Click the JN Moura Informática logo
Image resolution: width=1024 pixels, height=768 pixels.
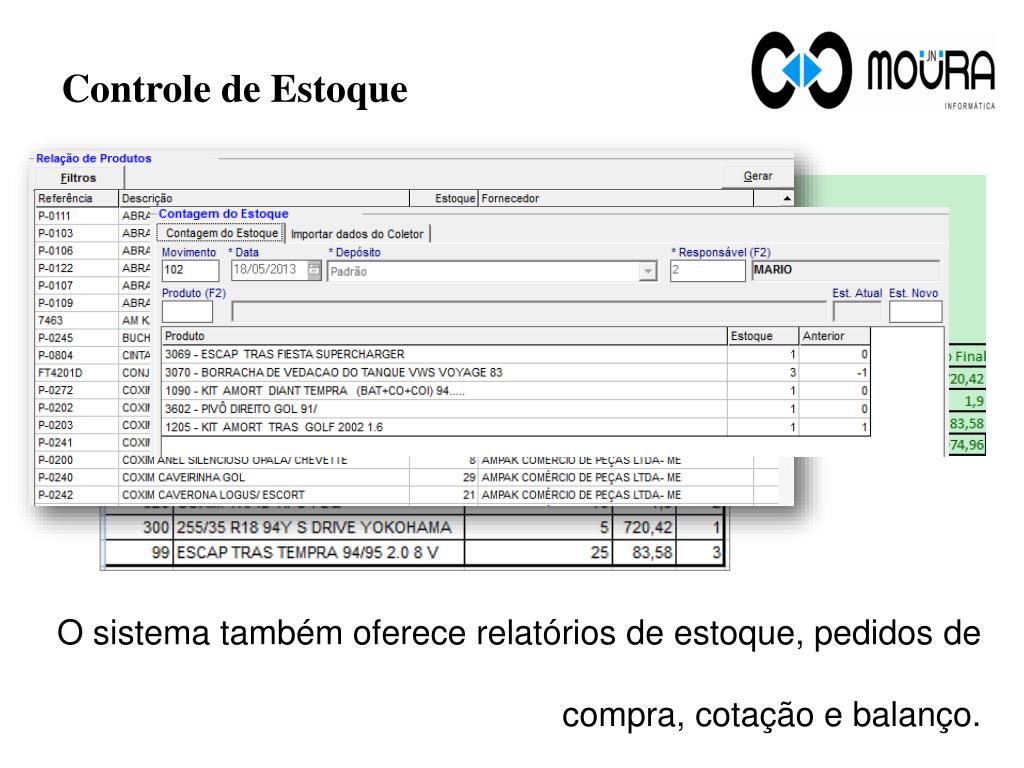(x=873, y=71)
